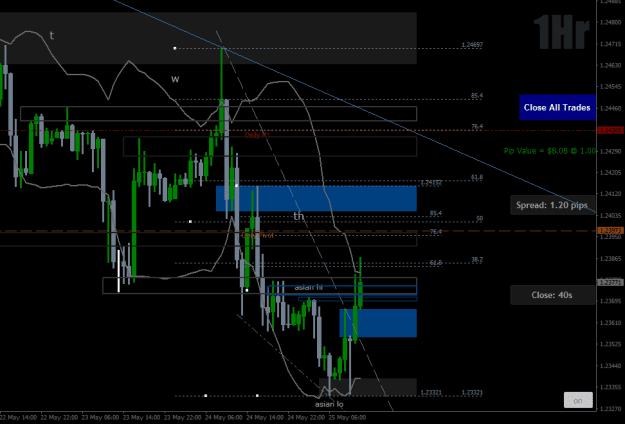The image size is (625, 424).
Task: Click the 1.24460 price axis value
Action: tap(610, 108)
